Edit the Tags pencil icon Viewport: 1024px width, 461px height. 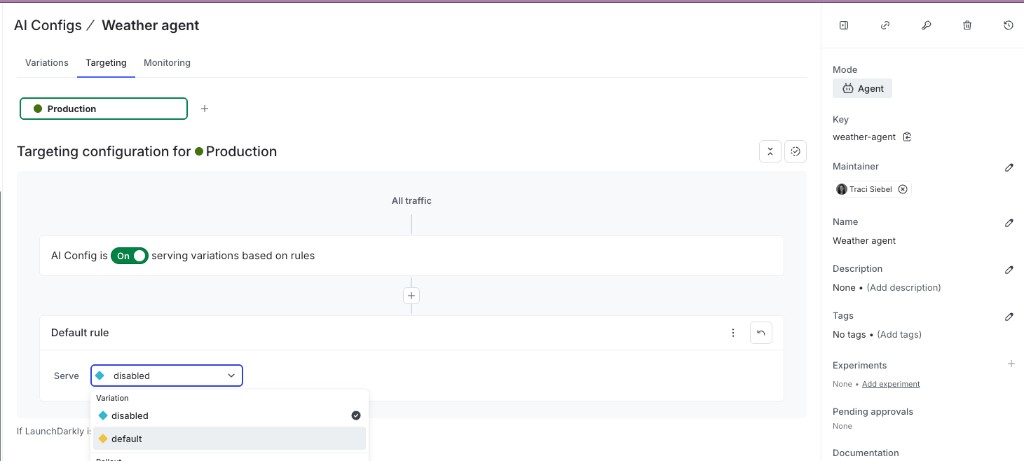[x=1009, y=317]
